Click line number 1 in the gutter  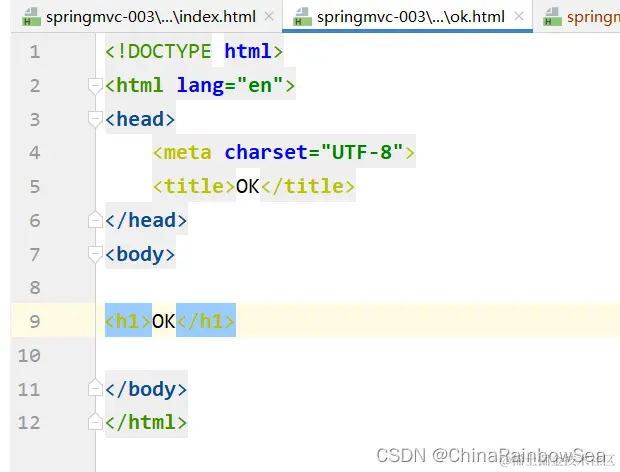coord(35,52)
